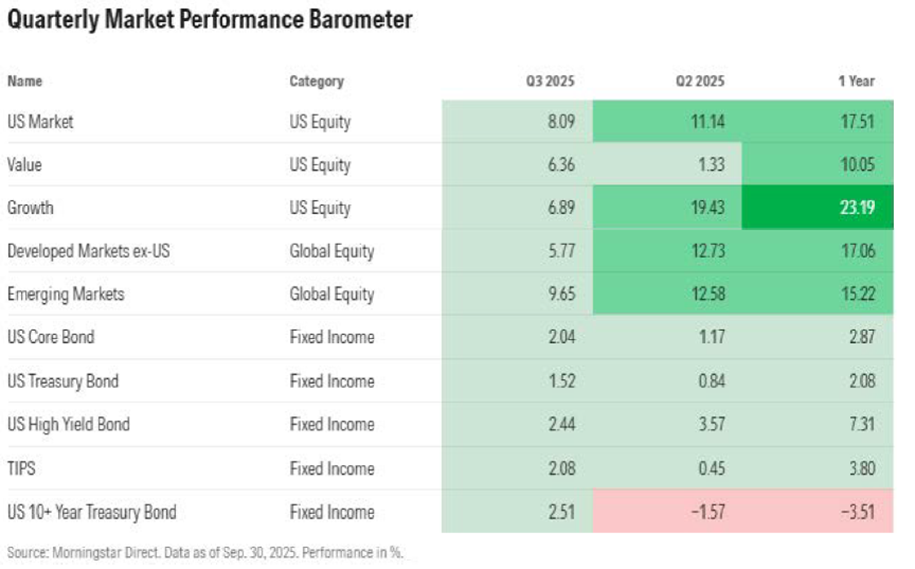
Task: Select the Name column header
Action: (x=25, y=81)
